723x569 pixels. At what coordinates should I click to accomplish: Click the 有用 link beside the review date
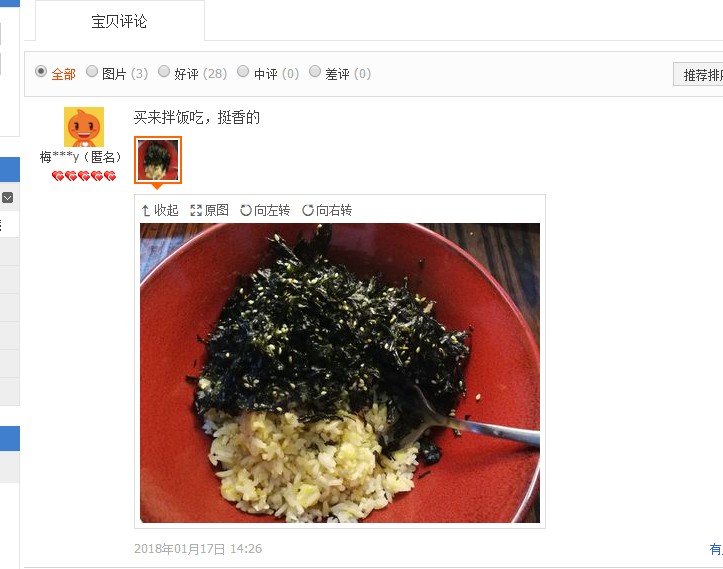click(x=716, y=549)
